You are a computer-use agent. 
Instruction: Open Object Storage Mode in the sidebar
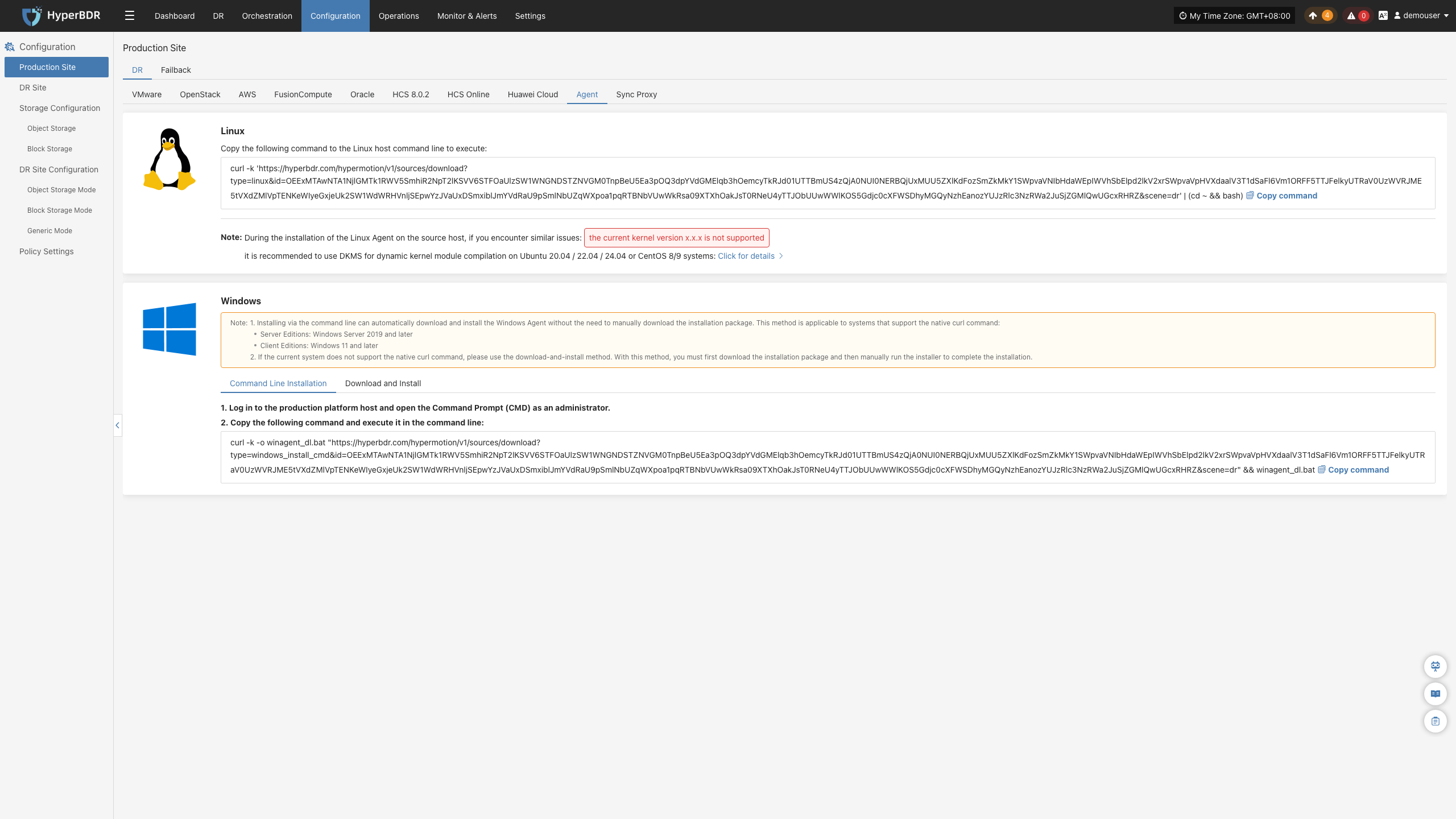click(x=56, y=190)
